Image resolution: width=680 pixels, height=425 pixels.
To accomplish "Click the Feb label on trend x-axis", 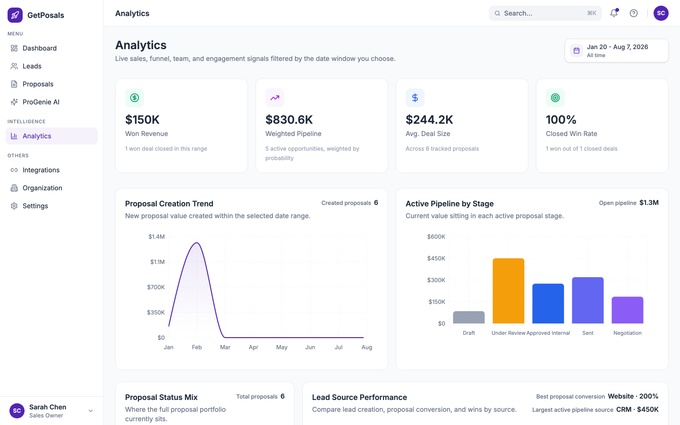I will [x=197, y=347].
